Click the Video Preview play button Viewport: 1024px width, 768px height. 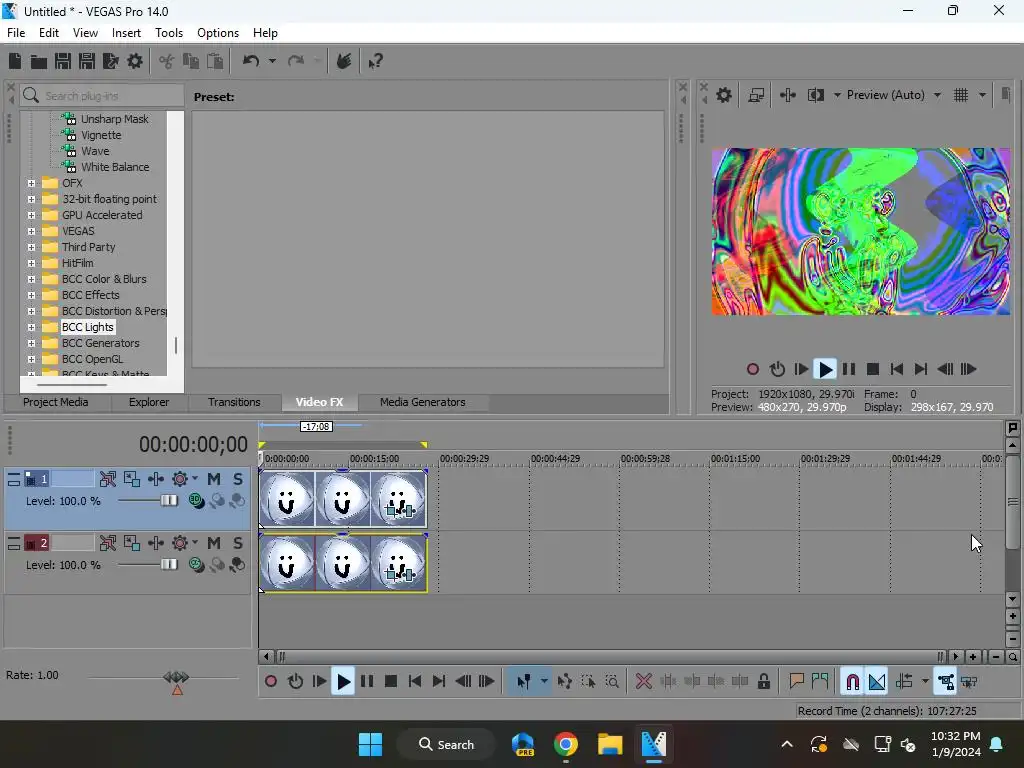pyautogui.click(x=825, y=370)
